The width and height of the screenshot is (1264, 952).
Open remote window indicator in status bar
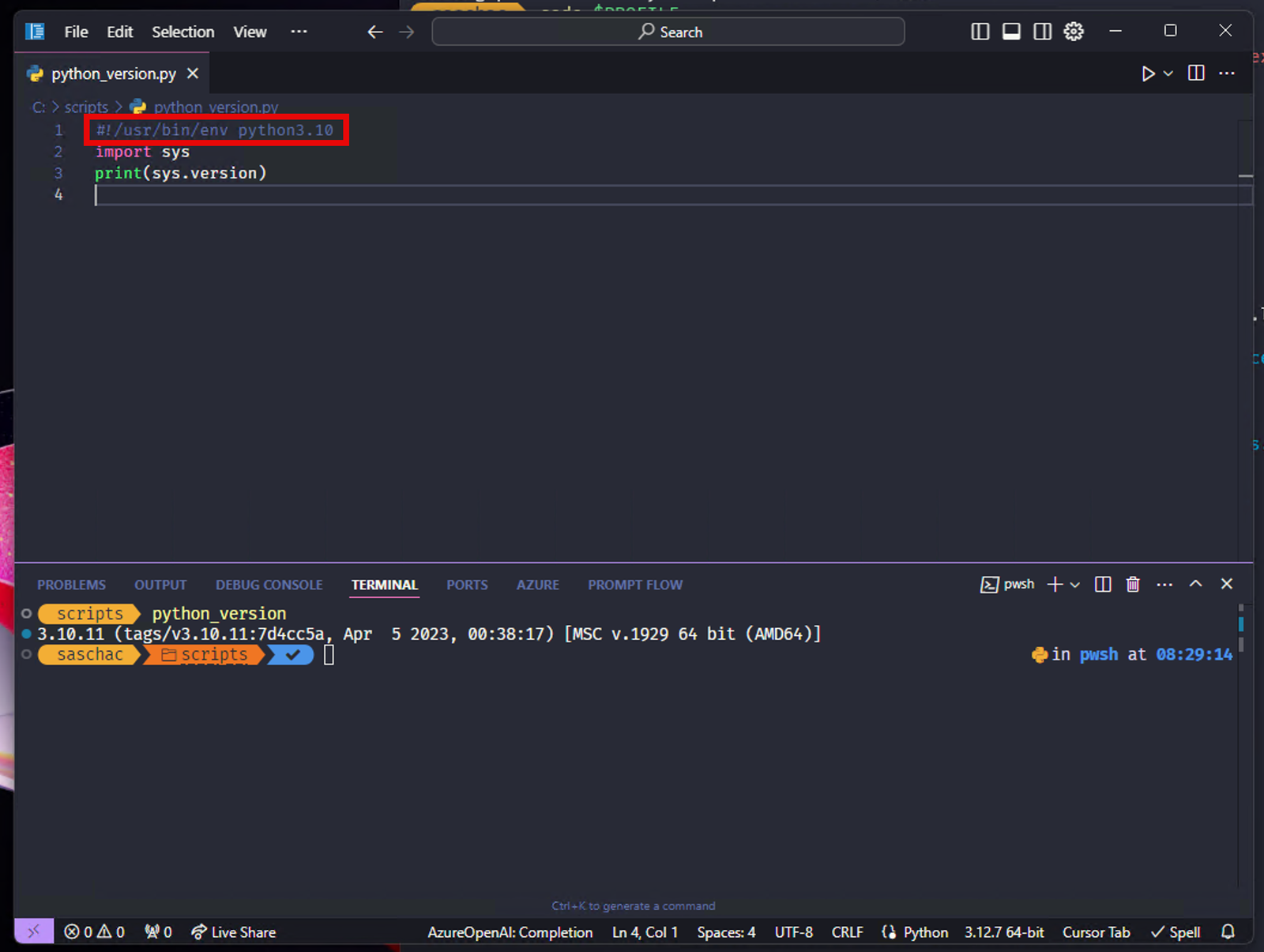tap(34, 931)
